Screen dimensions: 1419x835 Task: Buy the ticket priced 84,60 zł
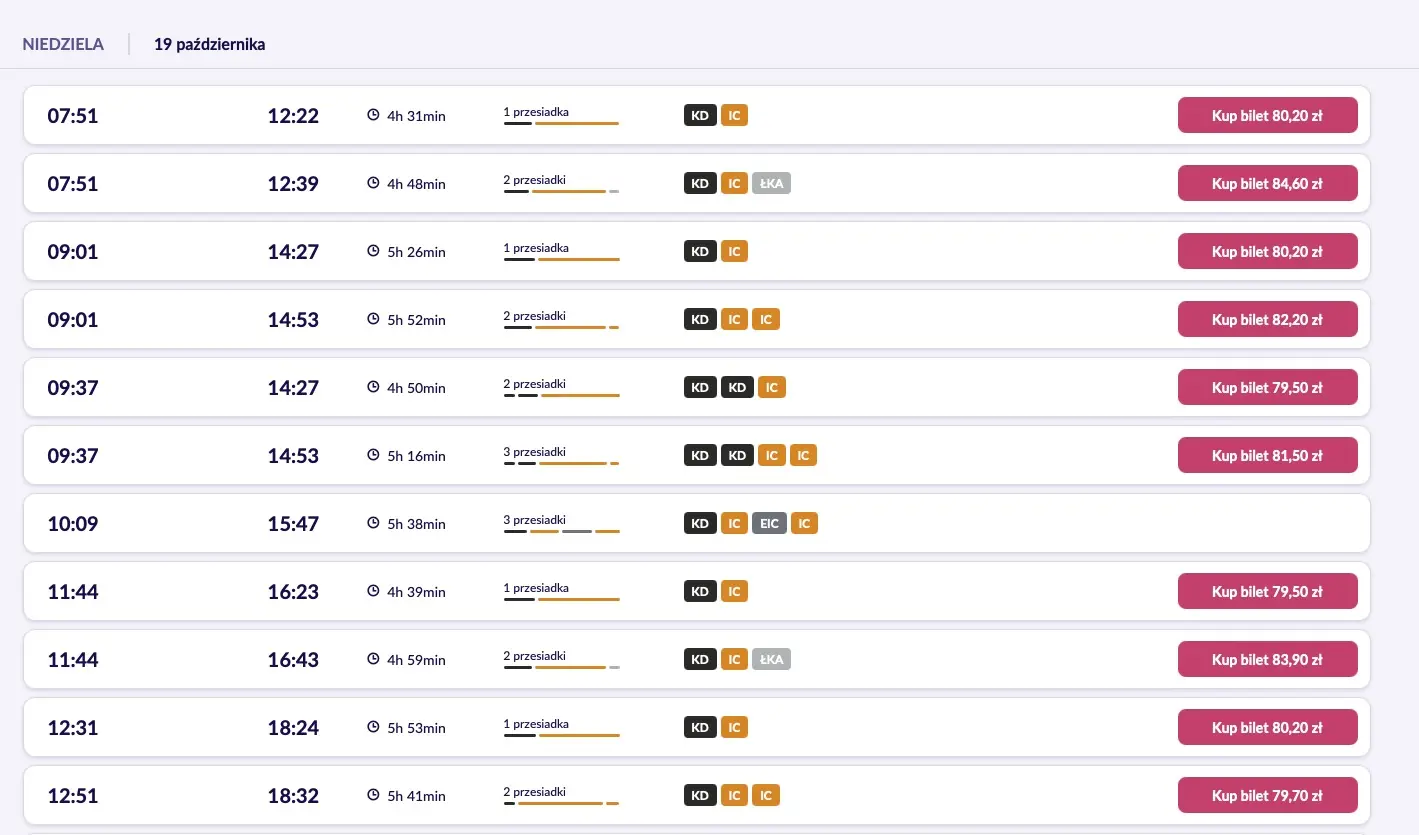[x=1267, y=183]
